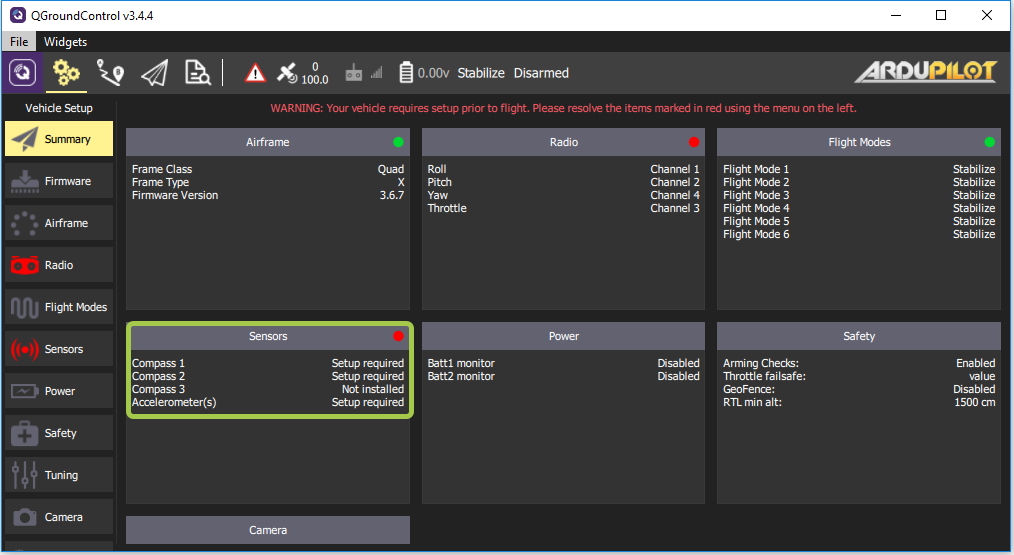1014x555 pixels.
Task: Click the GeoFence row
Action: pyautogui.click(x=859, y=389)
